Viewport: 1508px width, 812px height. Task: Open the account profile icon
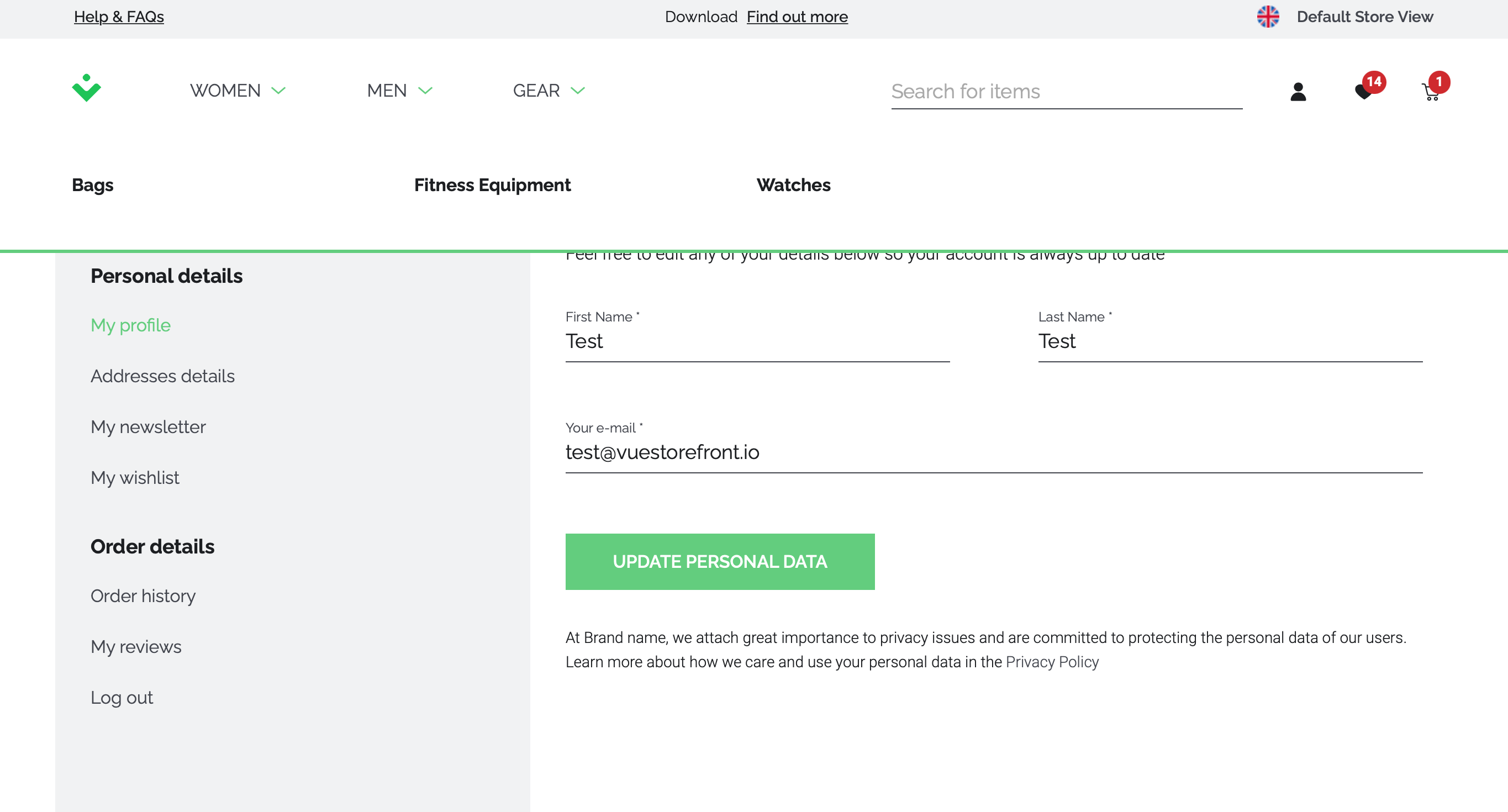point(1298,91)
